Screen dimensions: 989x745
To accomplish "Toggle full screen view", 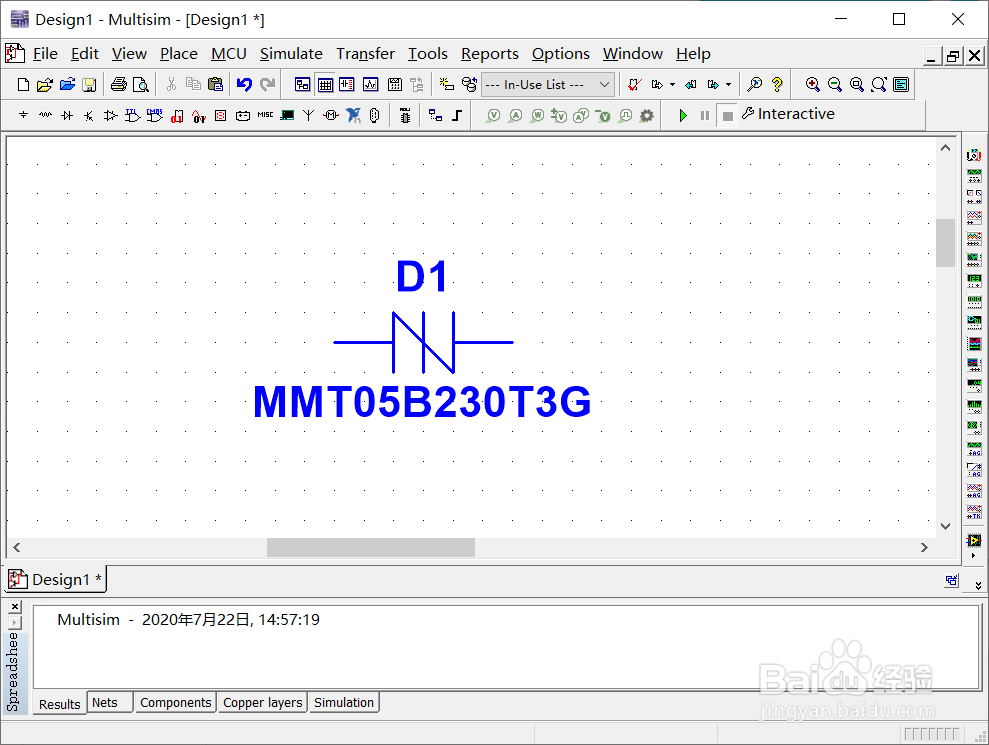I will [901, 85].
